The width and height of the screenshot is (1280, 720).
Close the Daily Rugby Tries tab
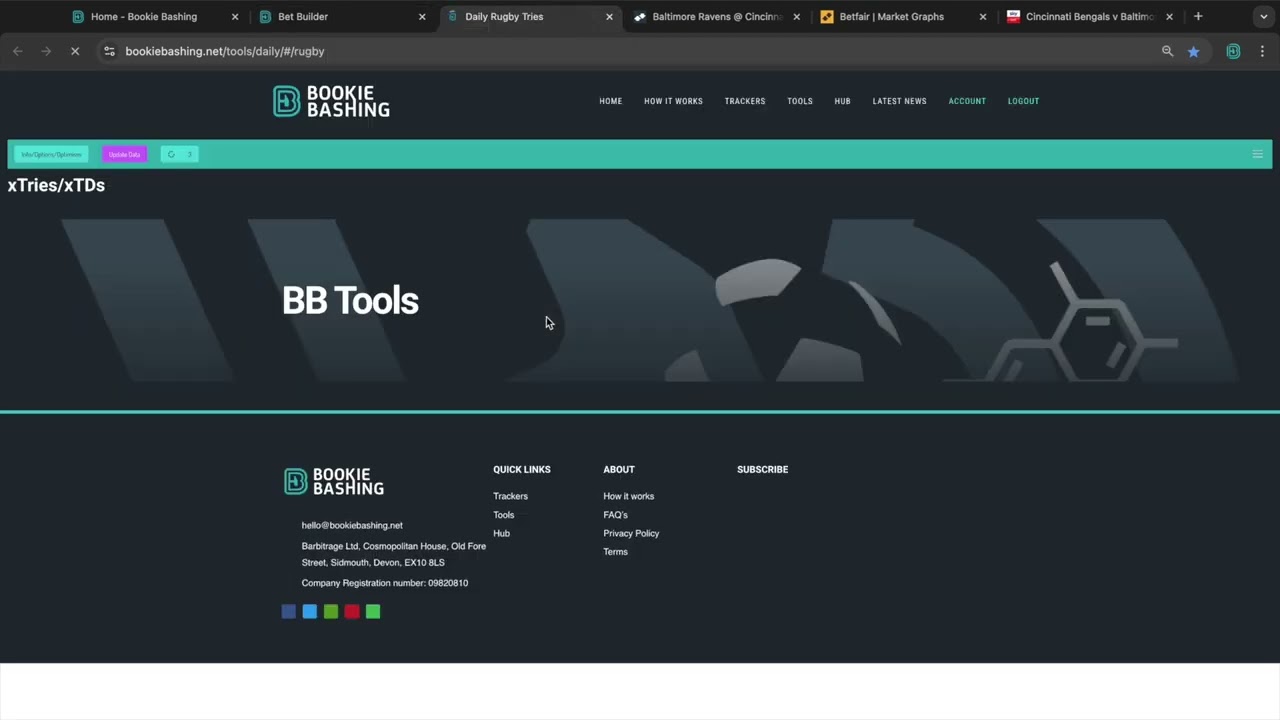point(609,16)
